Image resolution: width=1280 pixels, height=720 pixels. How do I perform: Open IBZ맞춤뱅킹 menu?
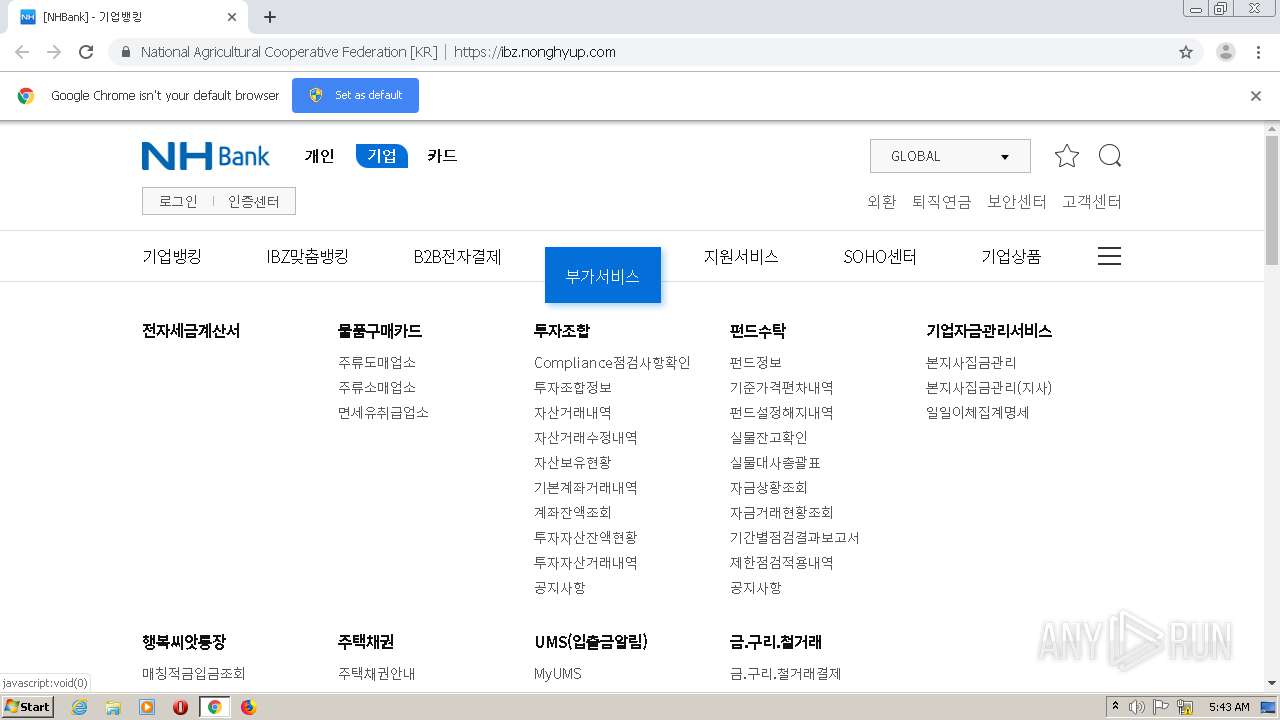pos(308,256)
